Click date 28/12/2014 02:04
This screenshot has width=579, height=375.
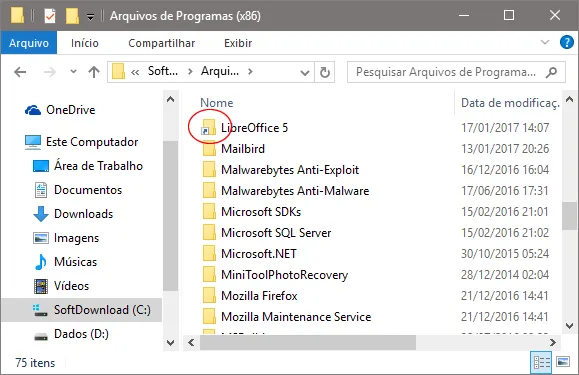[x=505, y=275]
